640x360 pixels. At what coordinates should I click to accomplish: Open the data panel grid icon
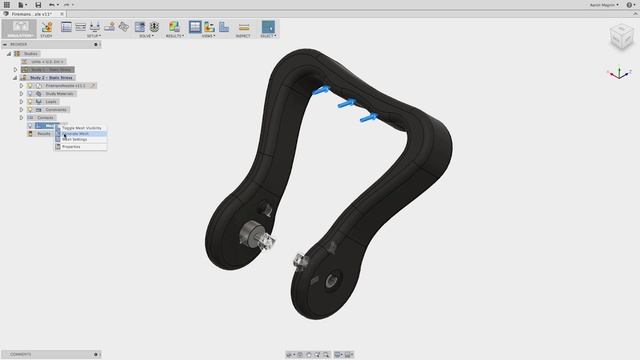7,5
